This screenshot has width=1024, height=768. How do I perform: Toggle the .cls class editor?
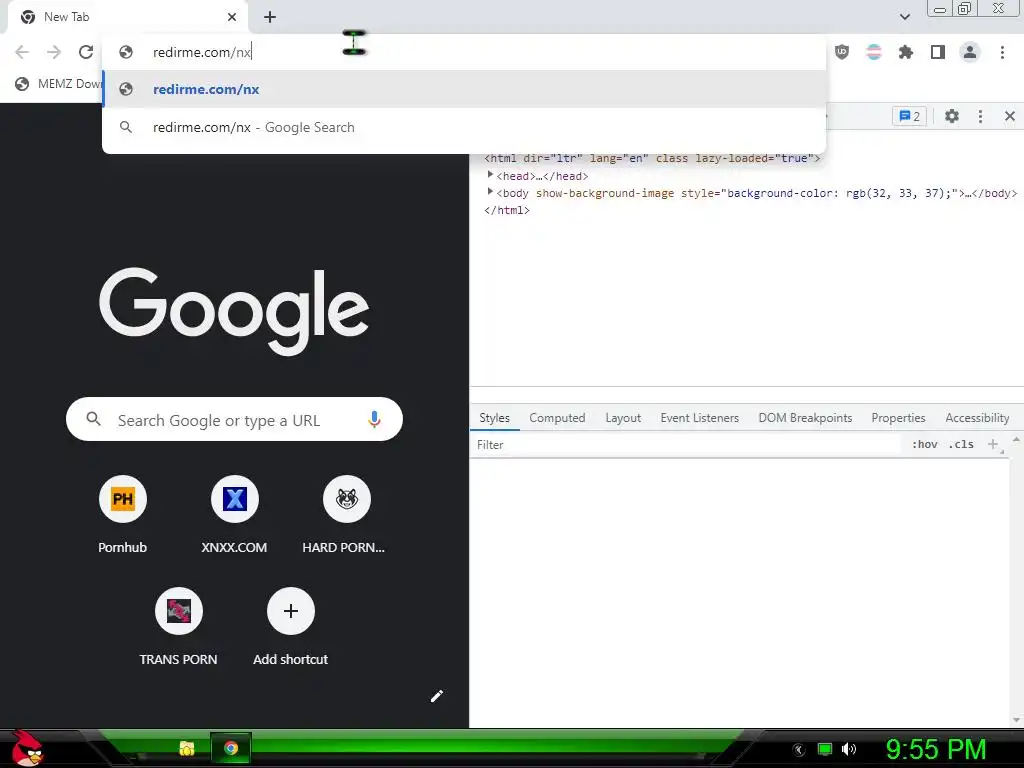pyautogui.click(x=961, y=445)
